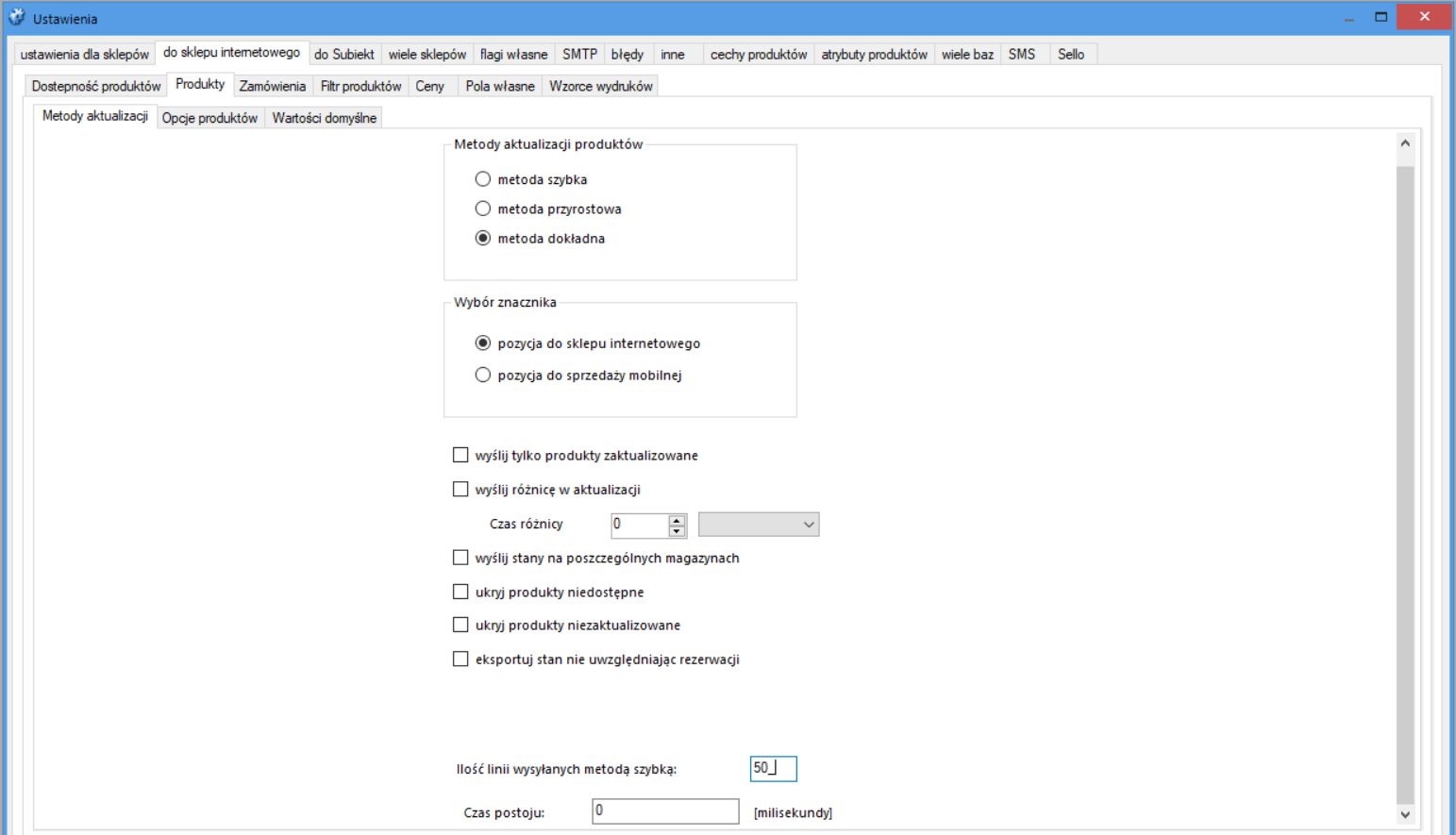The image size is (1456, 835).
Task: Tick 'wyślij różnicę w aktualizacji' checkbox
Action: click(x=460, y=489)
